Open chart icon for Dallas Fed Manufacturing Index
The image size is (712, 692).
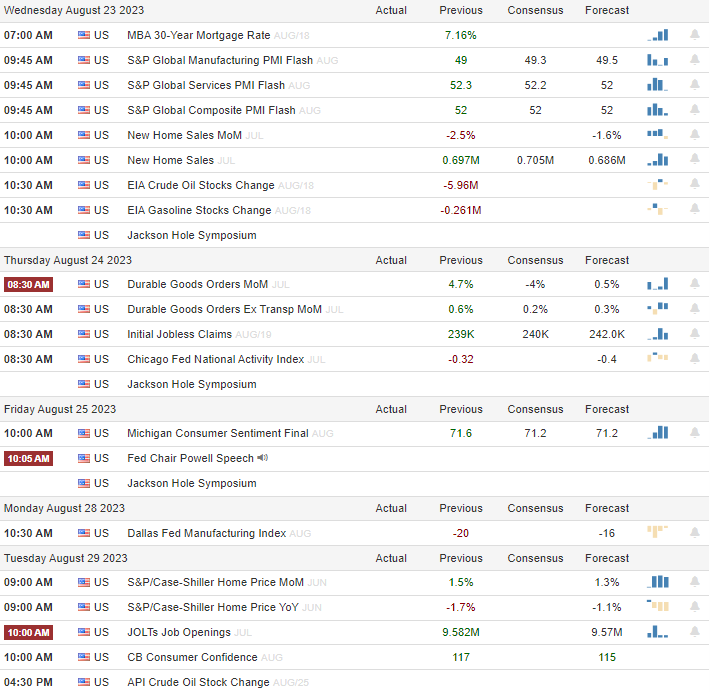tap(657, 531)
